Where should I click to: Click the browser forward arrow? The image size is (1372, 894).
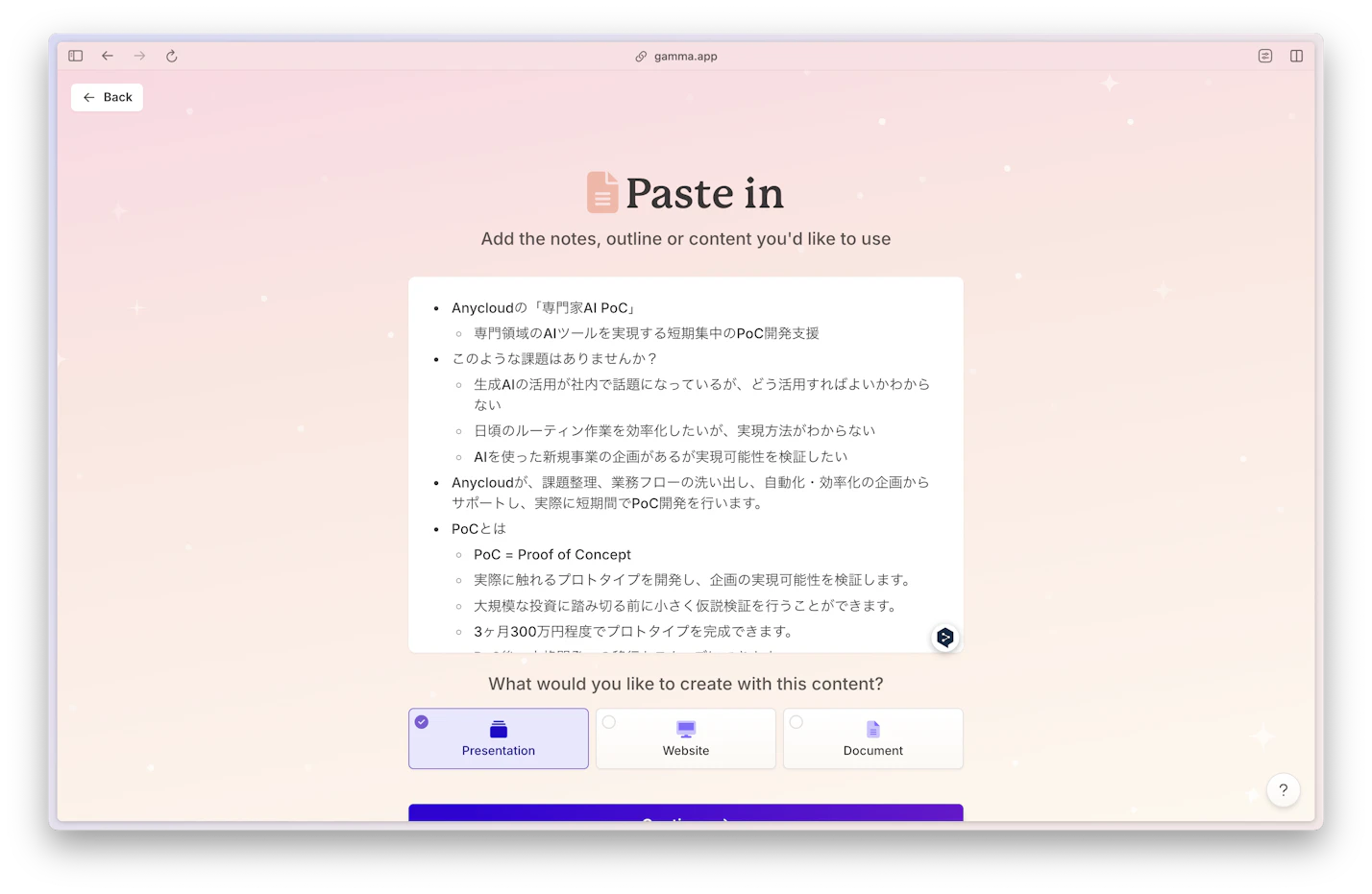coord(140,56)
